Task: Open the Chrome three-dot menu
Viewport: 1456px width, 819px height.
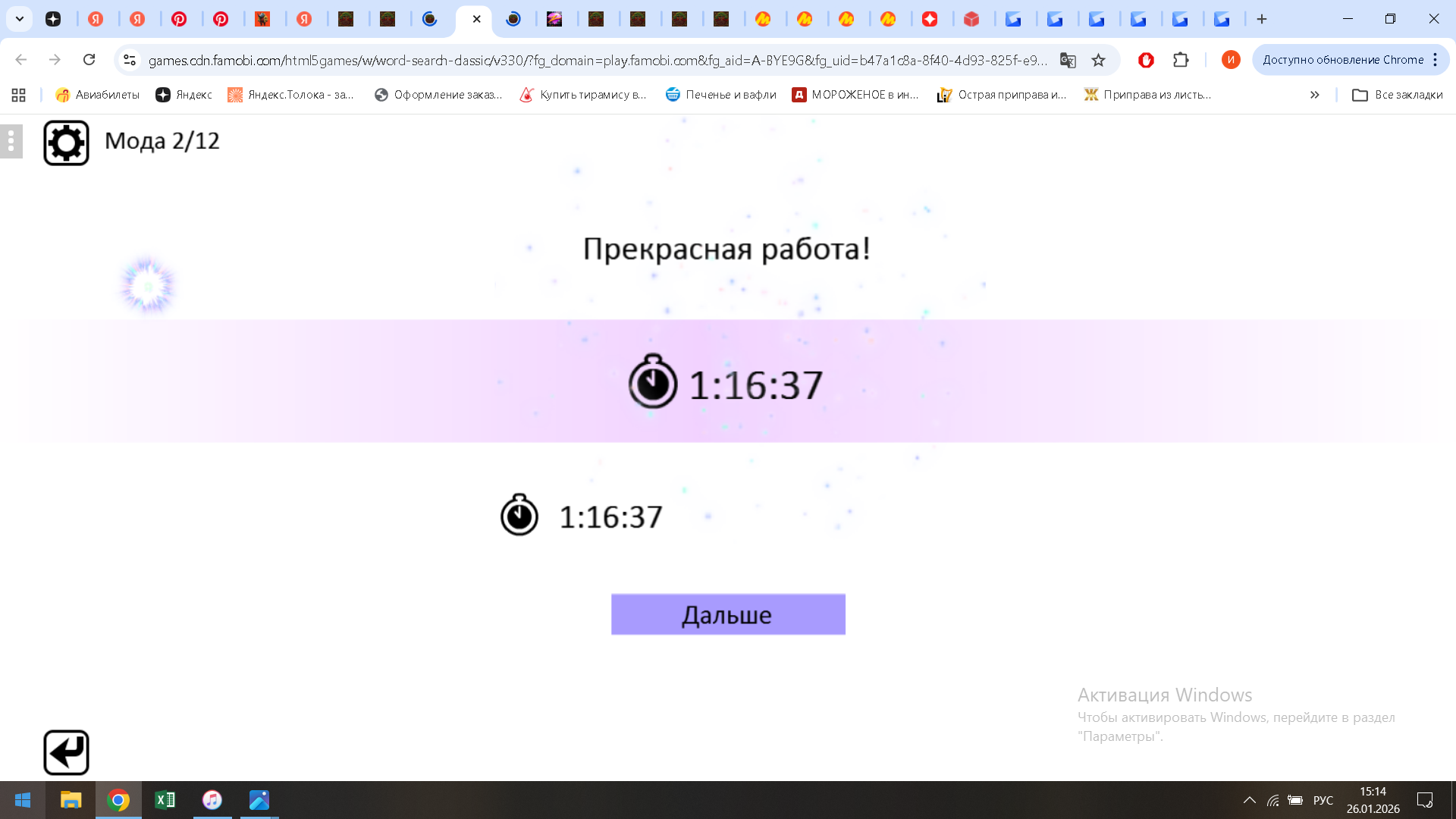Action: coord(1436,60)
